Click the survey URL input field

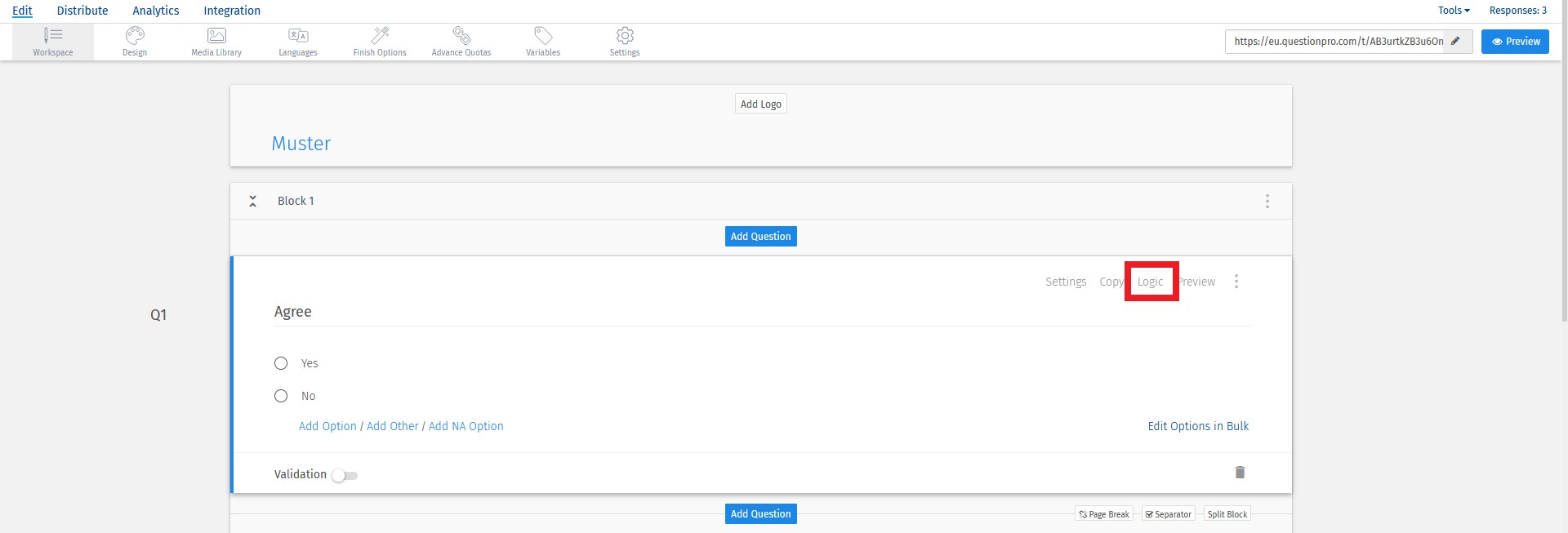(x=1335, y=42)
